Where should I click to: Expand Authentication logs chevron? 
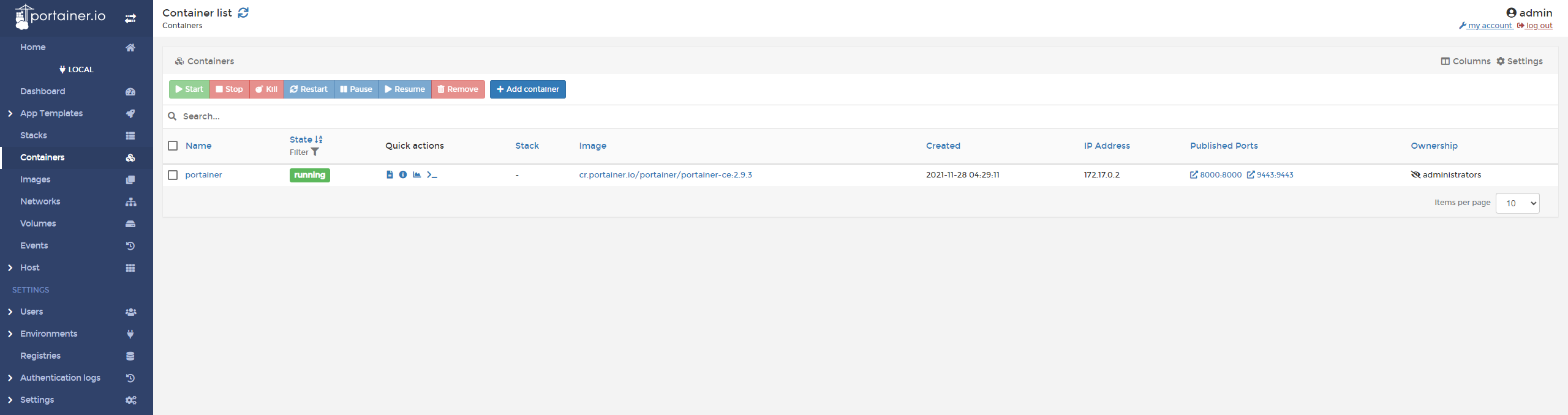tap(10, 378)
